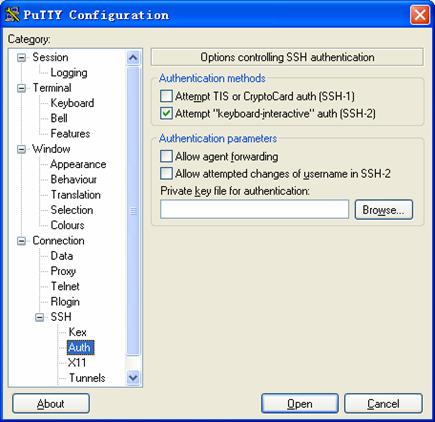Click the PuTTY icon in the title bar
Image resolution: width=435 pixels, height=422 pixels.
(x=12, y=14)
